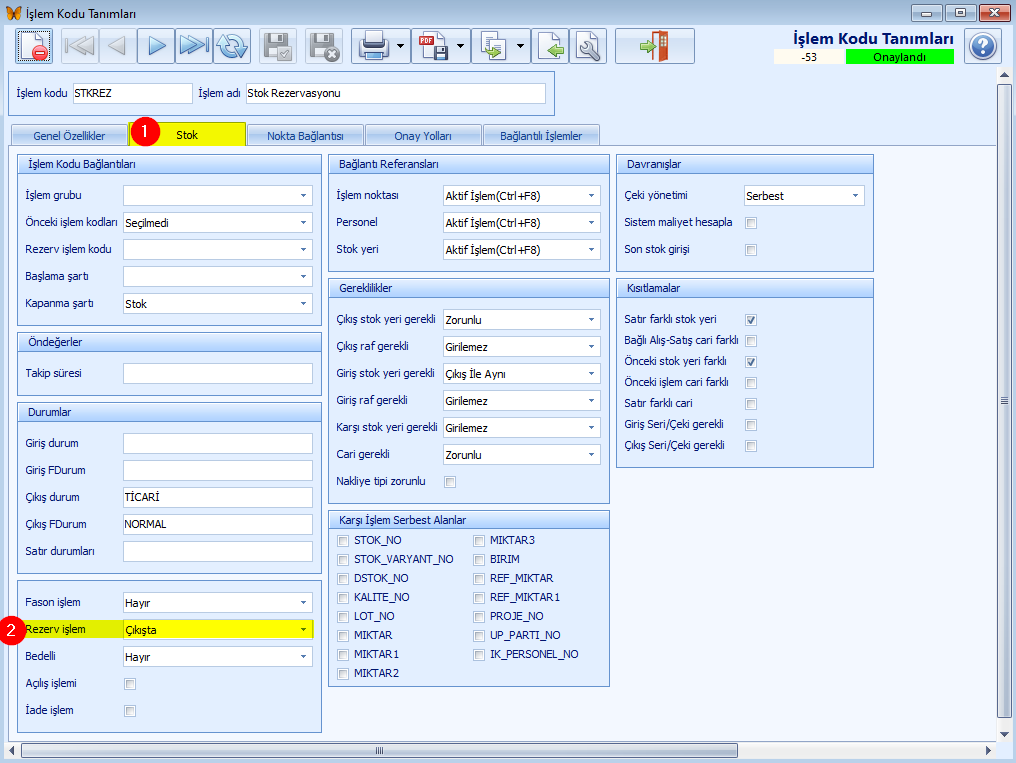The image size is (1016, 763).
Task: Tick the STOK_NO checkbox
Action: click(x=343, y=541)
